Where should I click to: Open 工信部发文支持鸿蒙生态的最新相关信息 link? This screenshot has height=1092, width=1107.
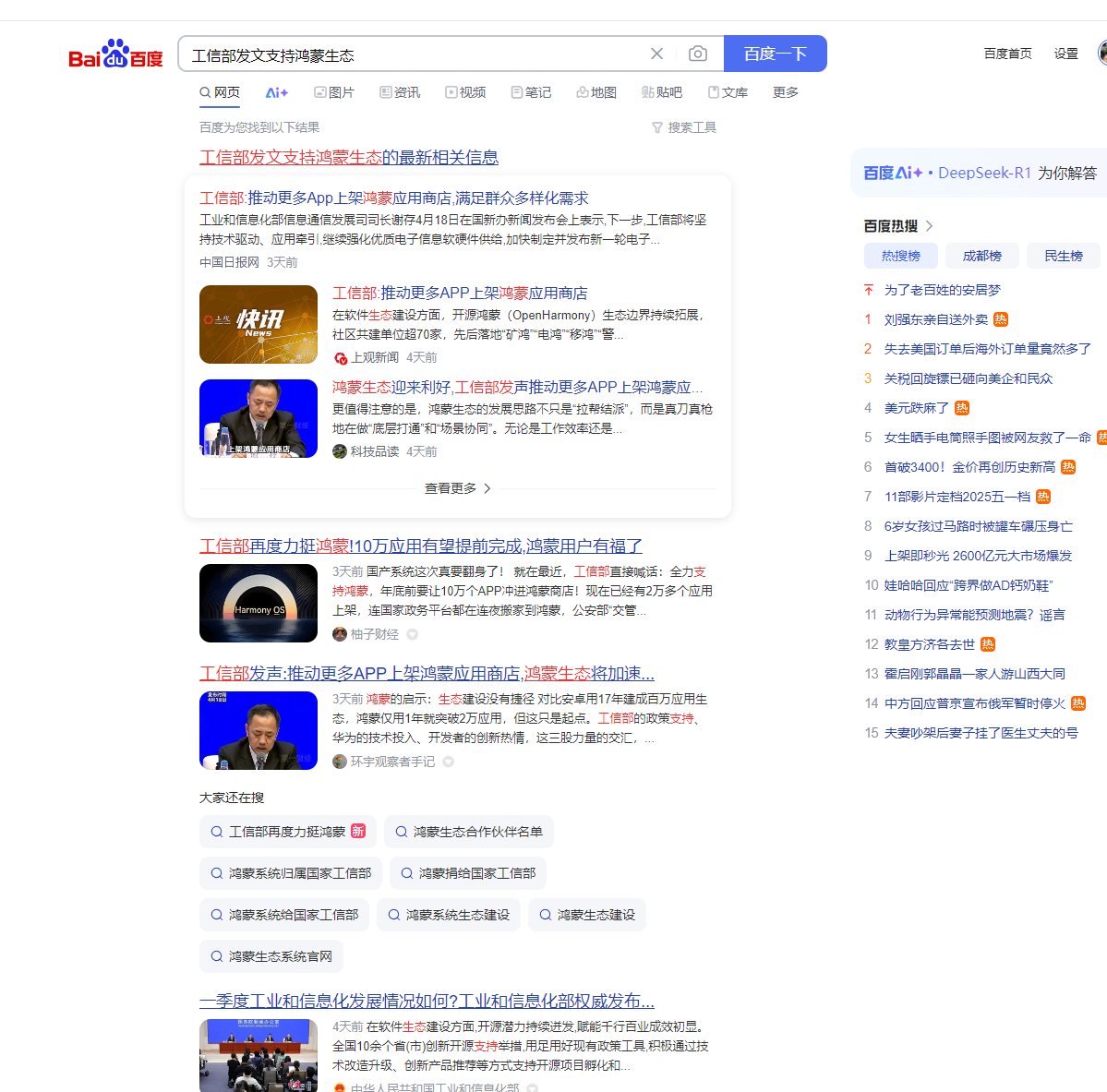(349, 158)
